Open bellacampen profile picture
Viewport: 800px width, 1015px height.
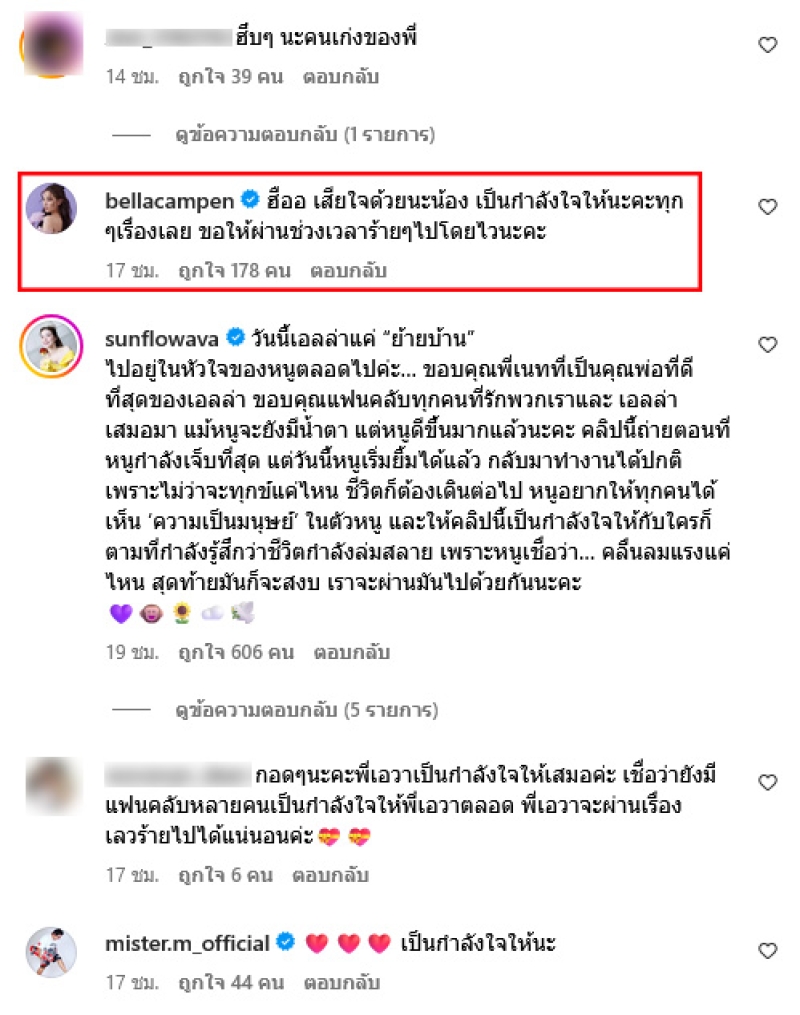51,208
